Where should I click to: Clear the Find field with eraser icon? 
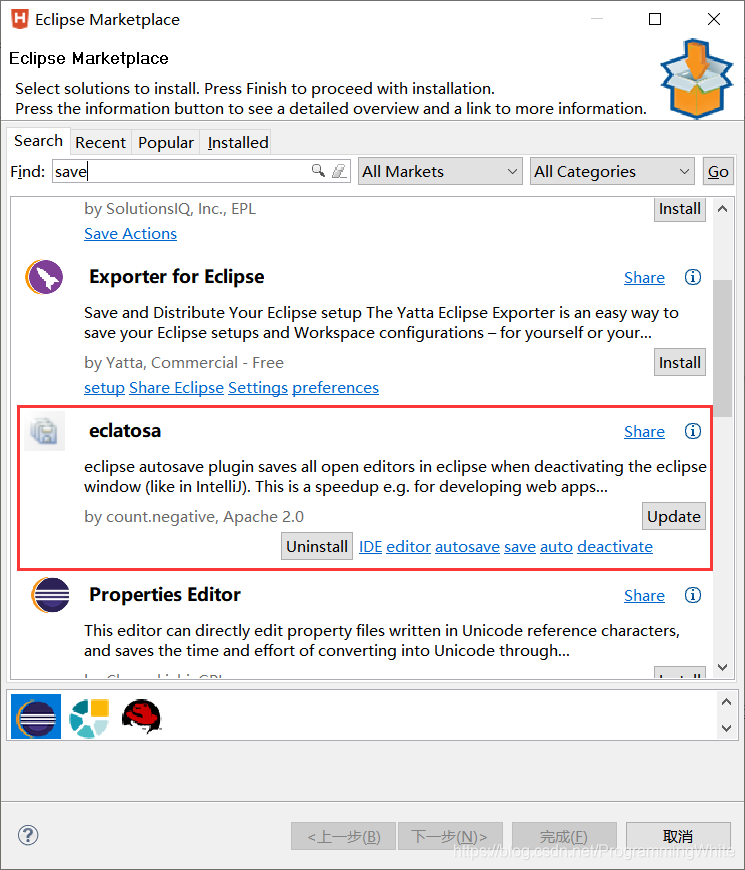coord(339,170)
